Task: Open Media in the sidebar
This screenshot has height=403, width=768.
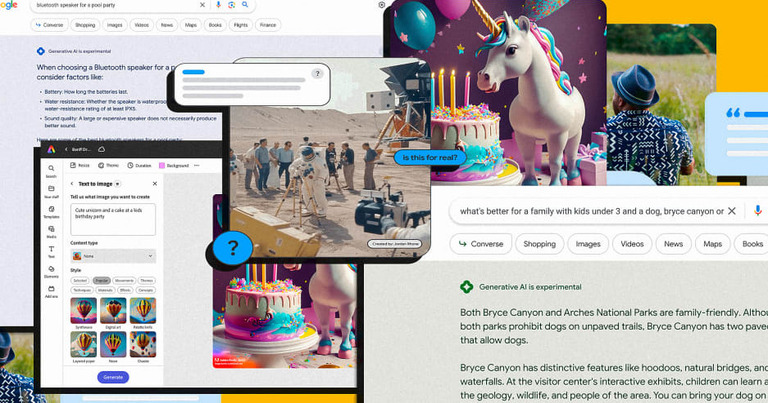Action: 51,232
